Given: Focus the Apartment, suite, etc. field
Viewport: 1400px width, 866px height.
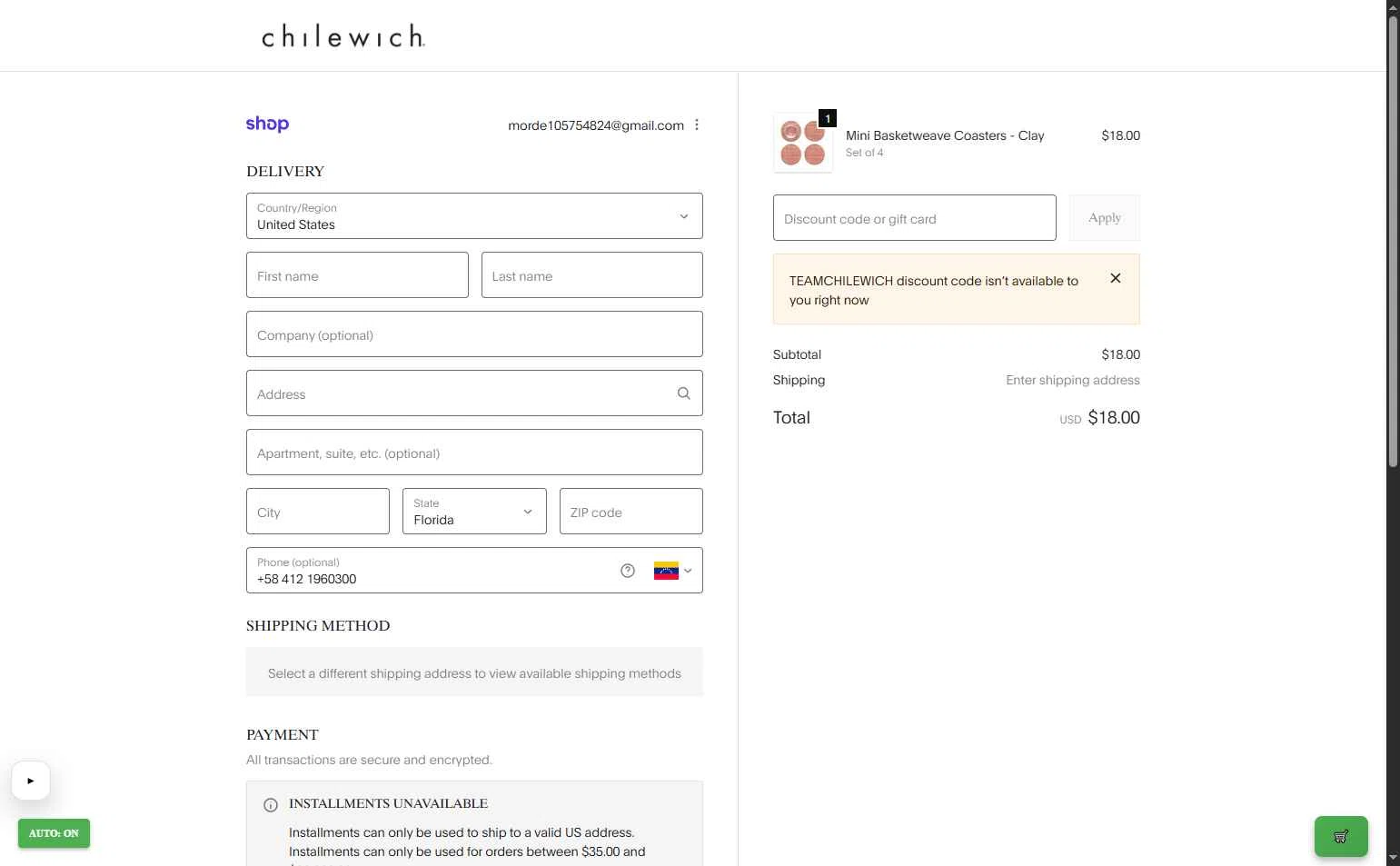Looking at the screenshot, I should pyautogui.click(x=474, y=453).
